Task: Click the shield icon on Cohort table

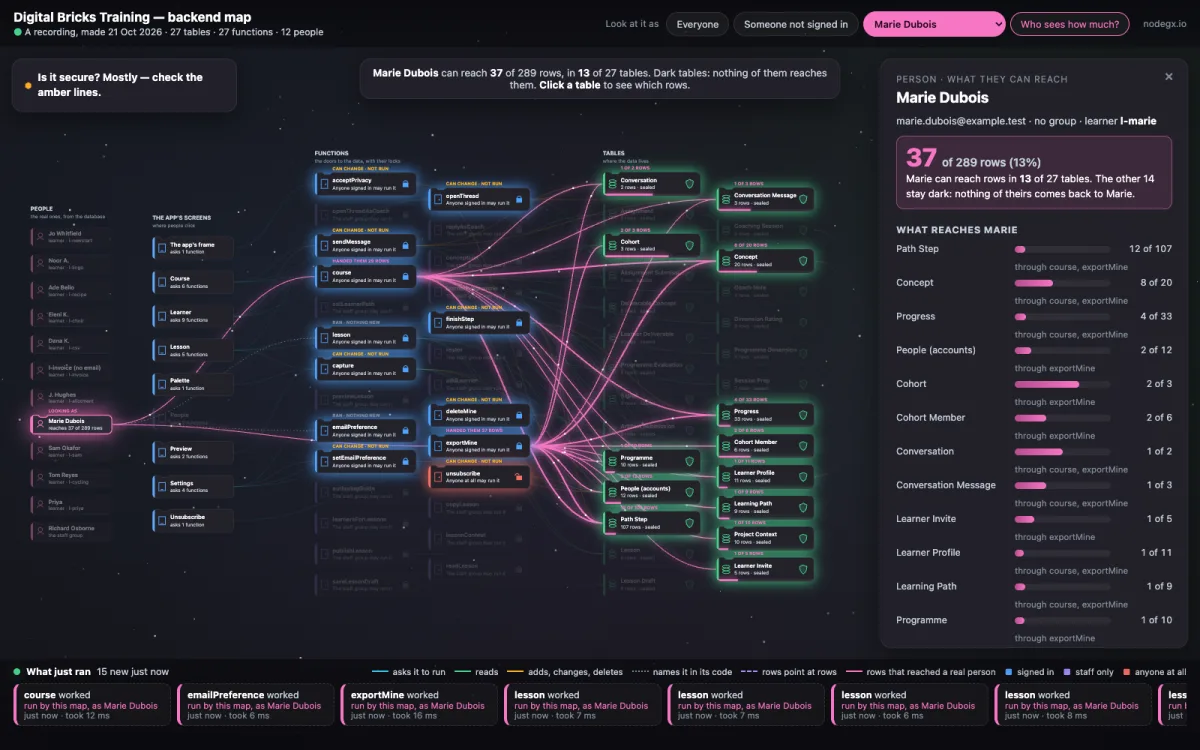Action: [689, 245]
